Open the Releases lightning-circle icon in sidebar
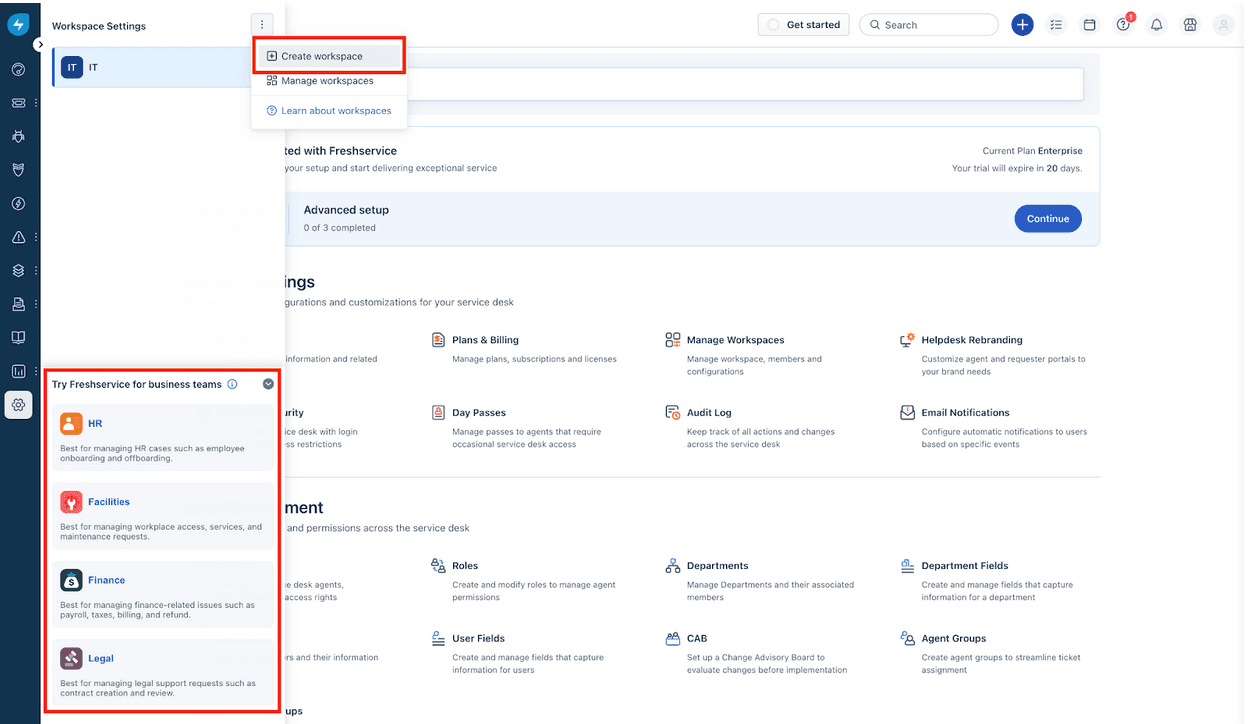 pos(18,203)
